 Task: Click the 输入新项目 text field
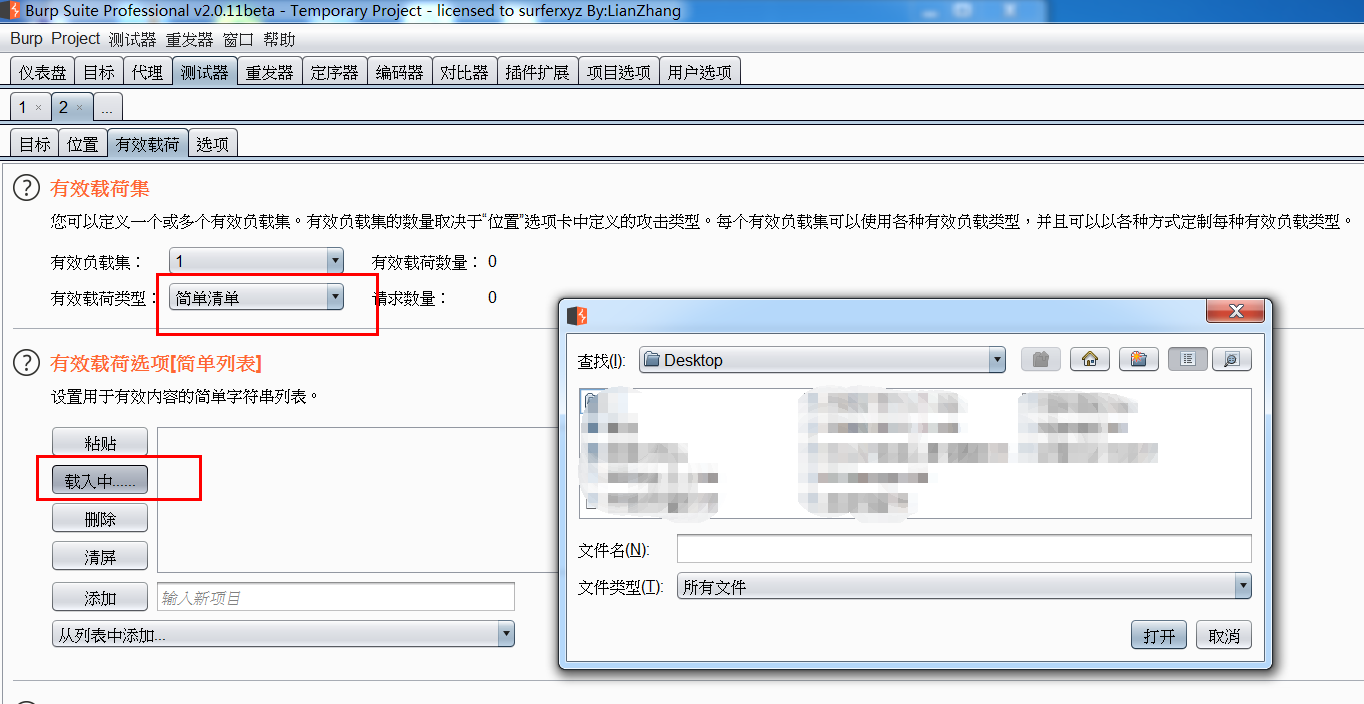(x=336, y=597)
